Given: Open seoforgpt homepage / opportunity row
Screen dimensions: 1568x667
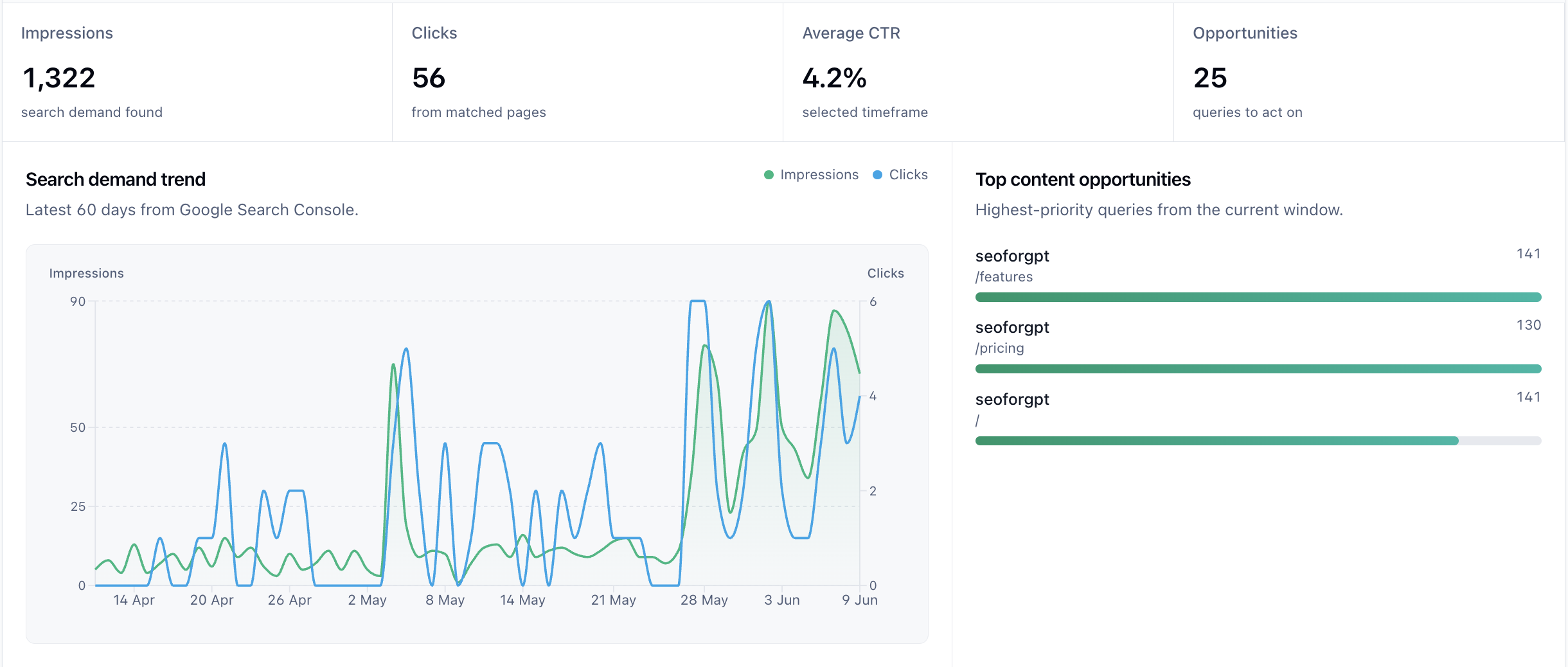Looking at the screenshot, I should [1258, 417].
